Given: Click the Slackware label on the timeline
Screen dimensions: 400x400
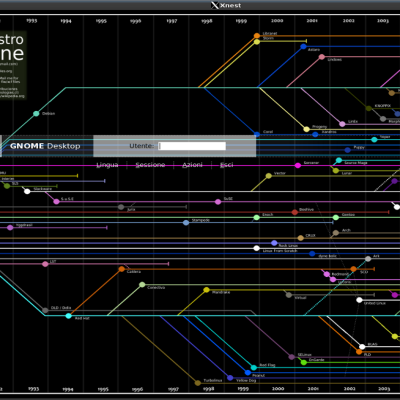Looking at the screenshot, I should pyautogui.click(x=43, y=189).
